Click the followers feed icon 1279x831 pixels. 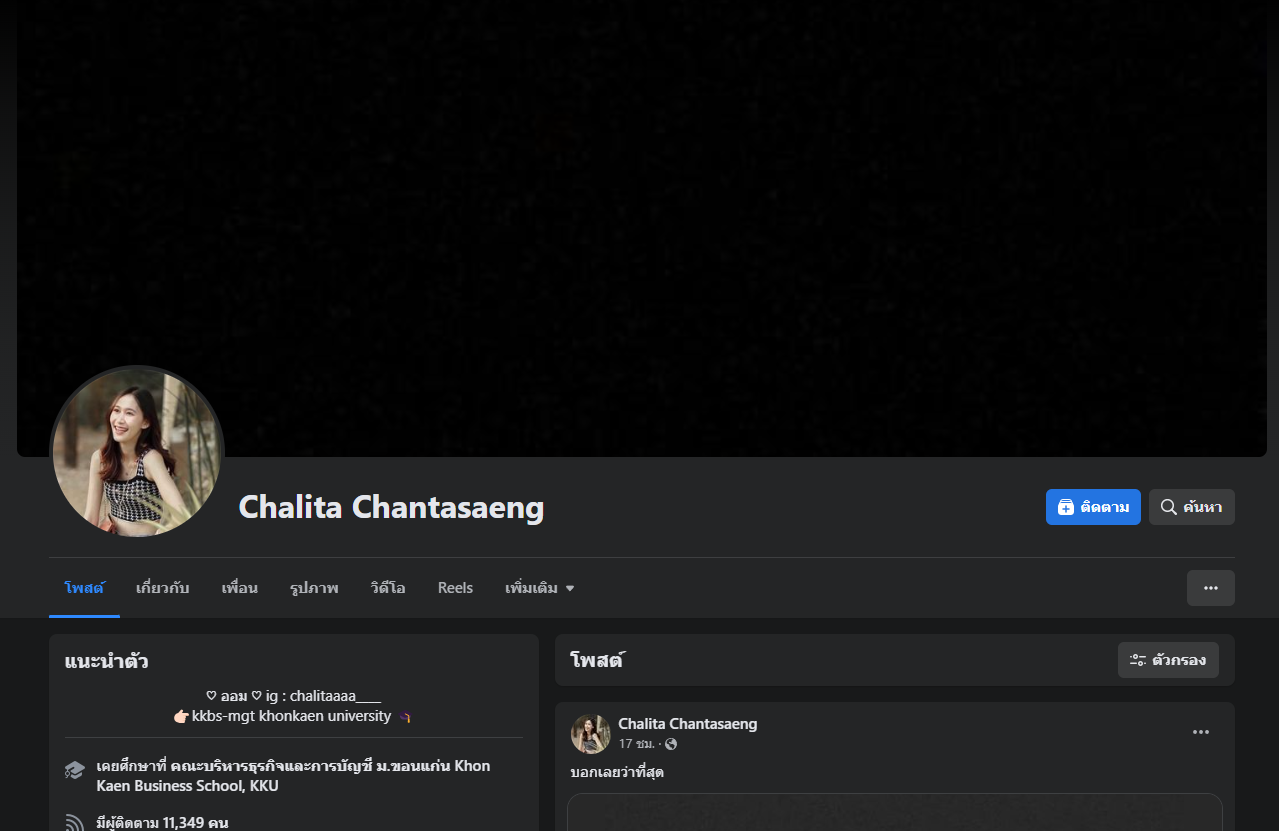pyautogui.click(x=75, y=823)
